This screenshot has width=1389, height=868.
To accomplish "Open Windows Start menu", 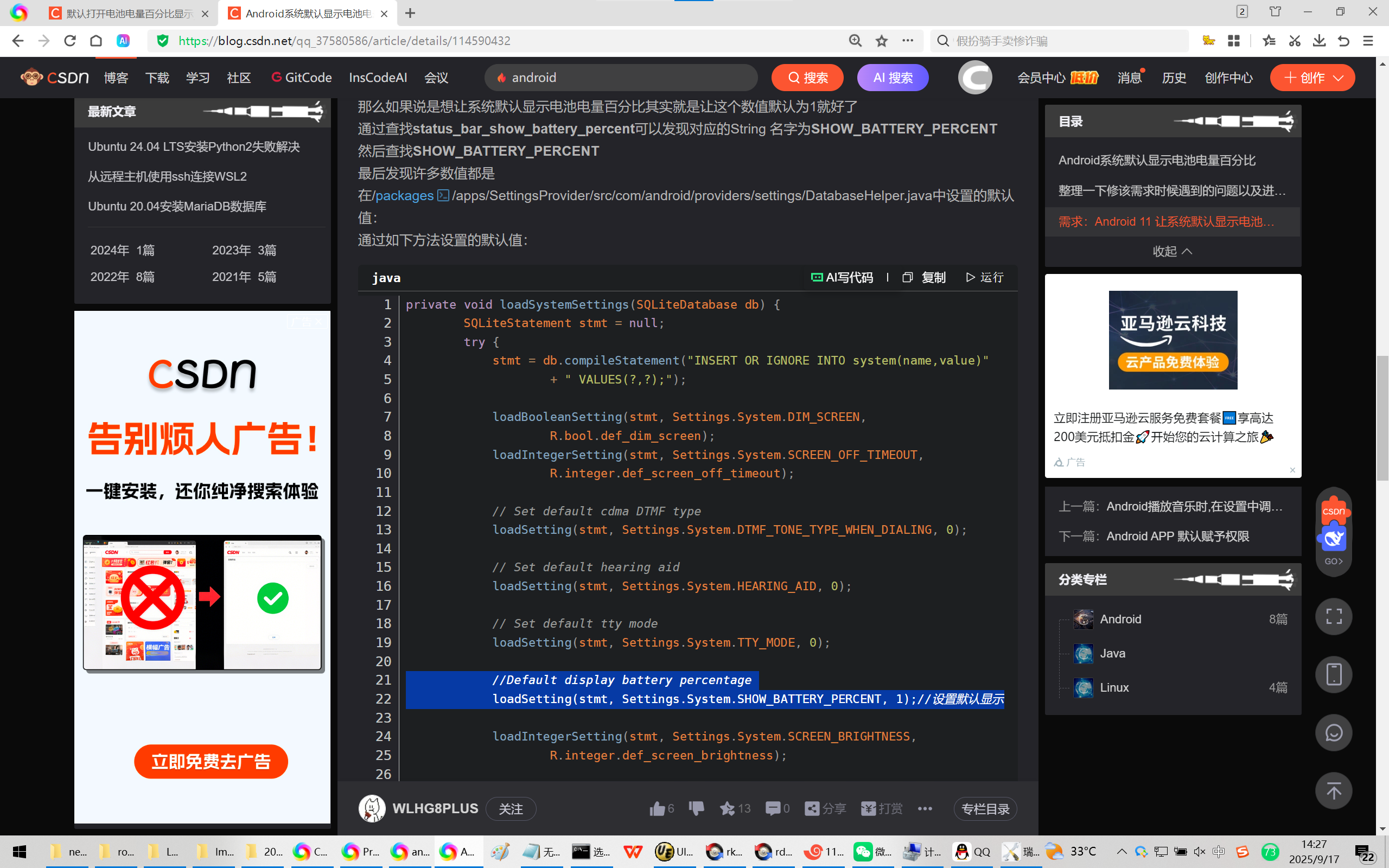I will coord(19,852).
